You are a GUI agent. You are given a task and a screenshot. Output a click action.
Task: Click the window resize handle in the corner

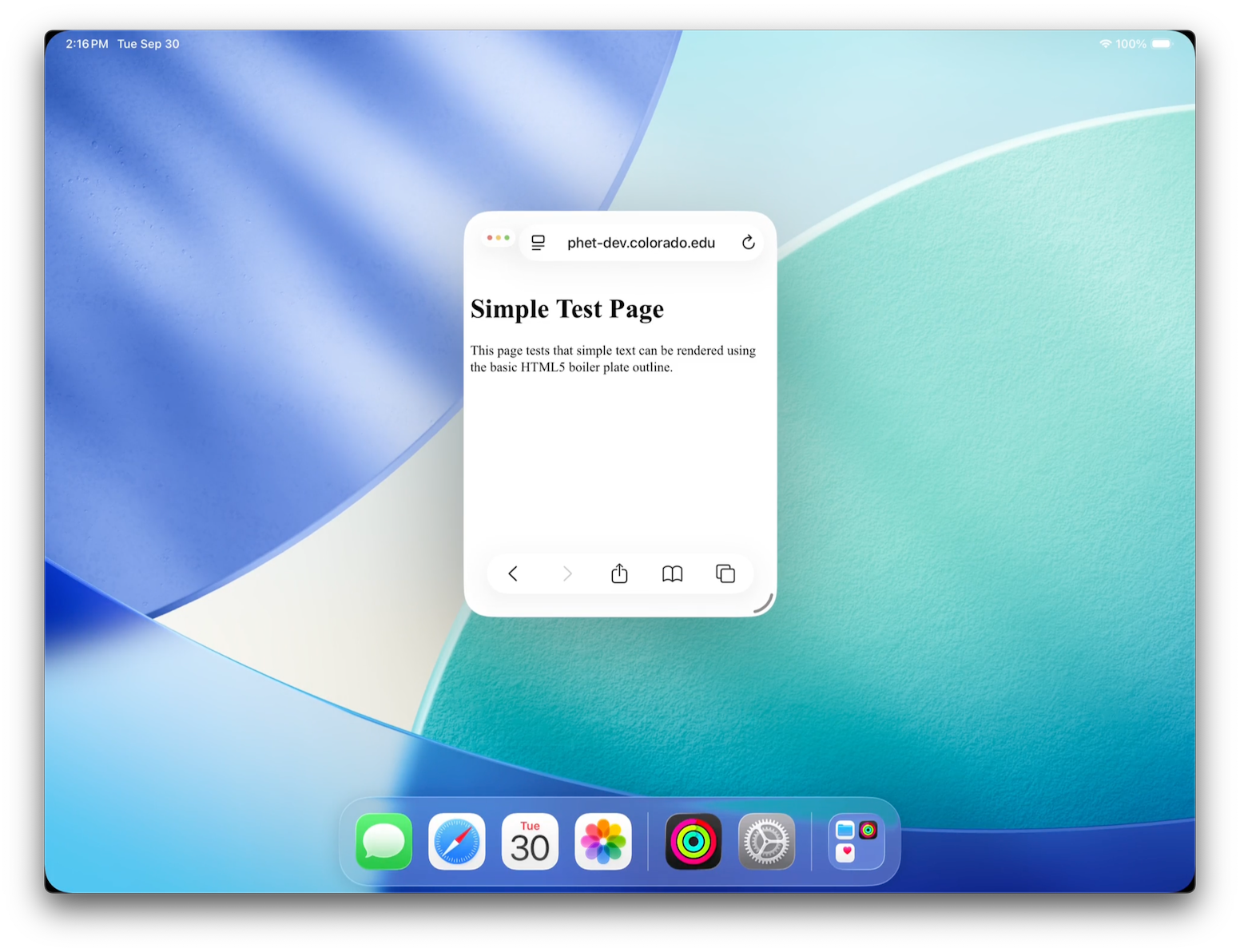[x=764, y=604]
